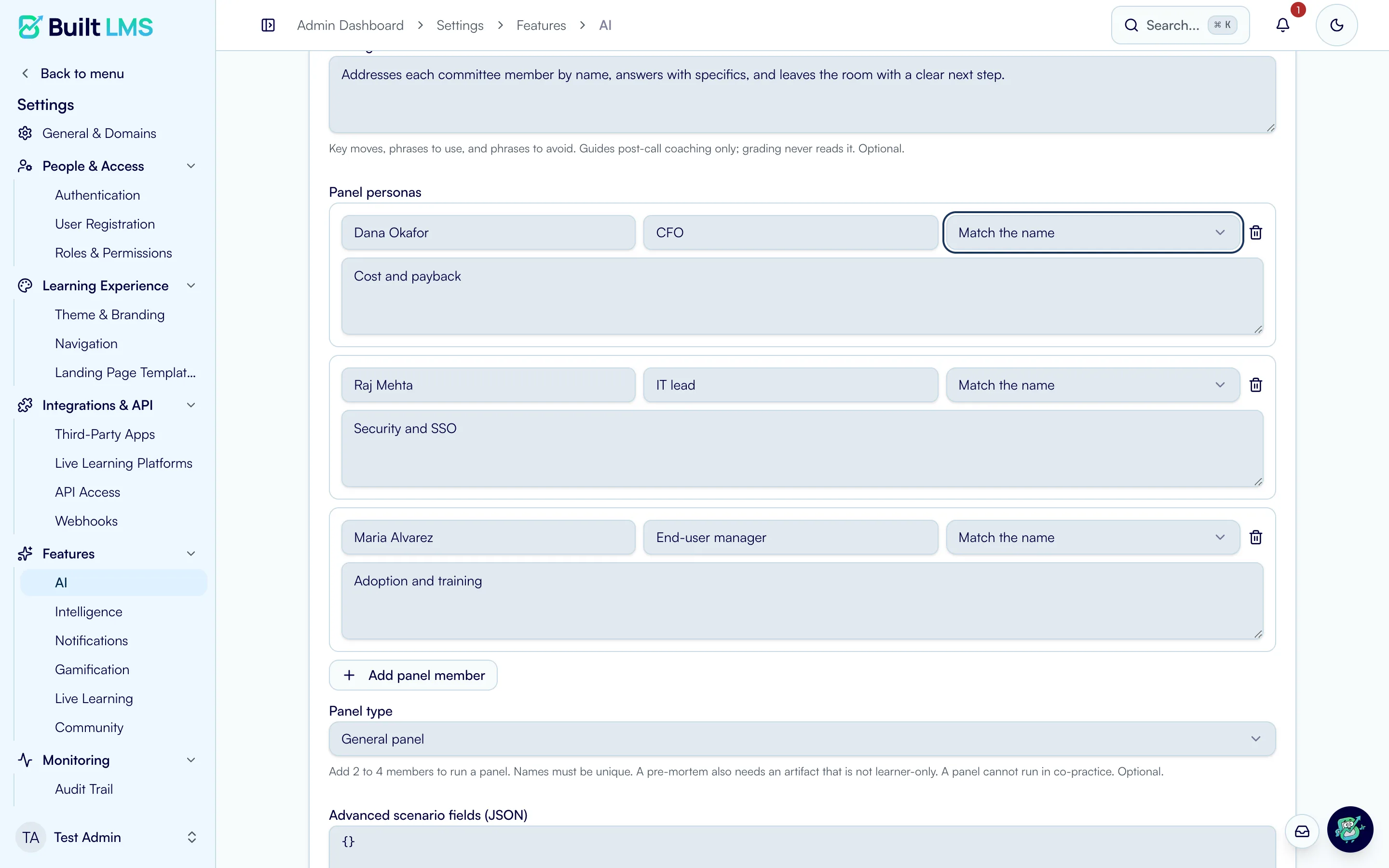Open Theme & Branding
The height and width of the screenshot is (868, 1389).
109,314
